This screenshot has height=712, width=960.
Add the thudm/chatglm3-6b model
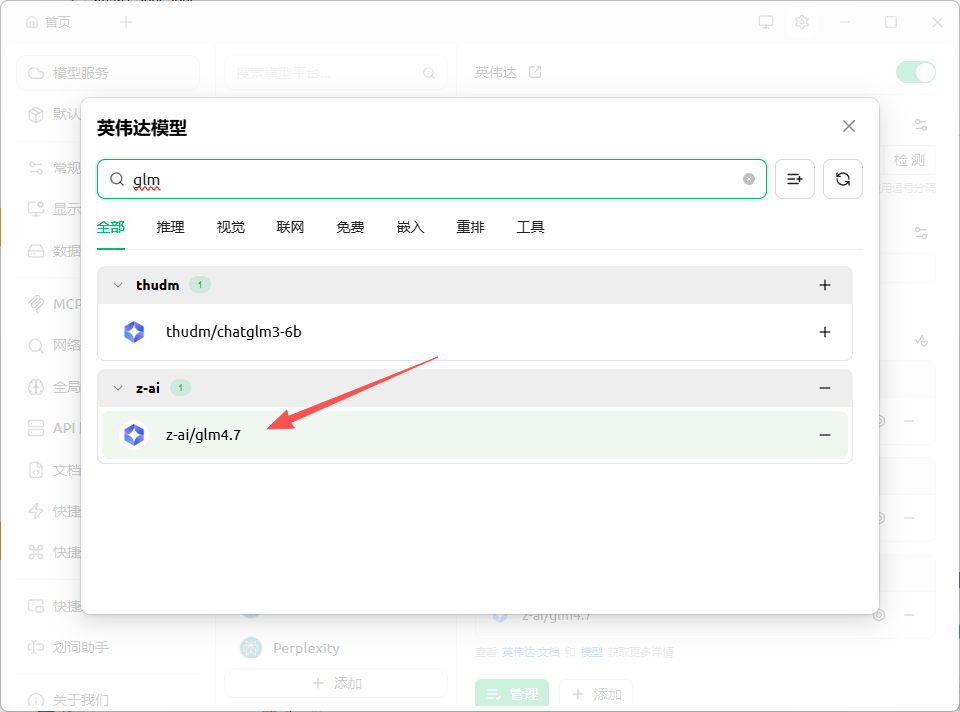[824, 332]
